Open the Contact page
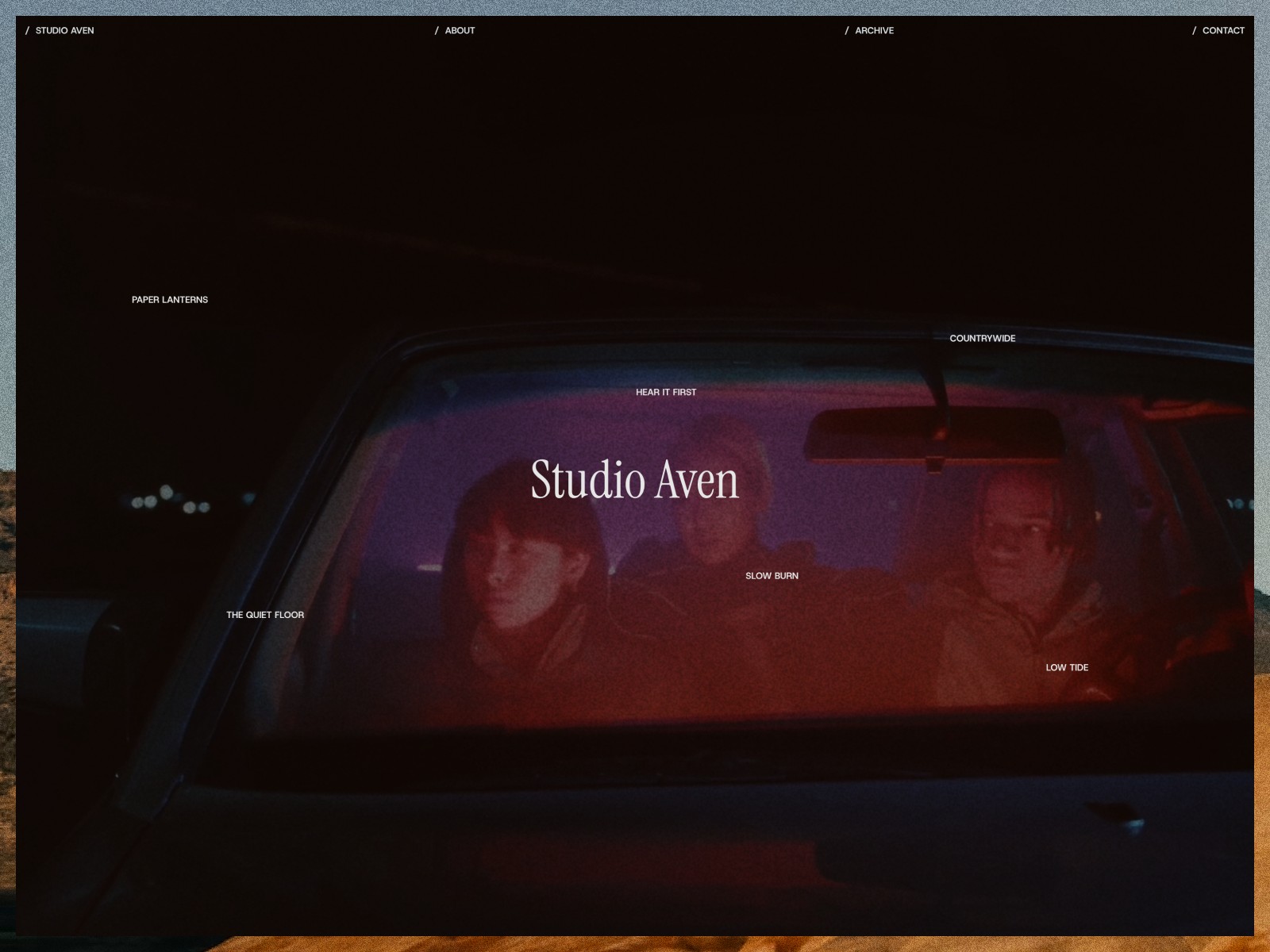The height and width of the screenshot is (952, 1270). pos(1218,30)
